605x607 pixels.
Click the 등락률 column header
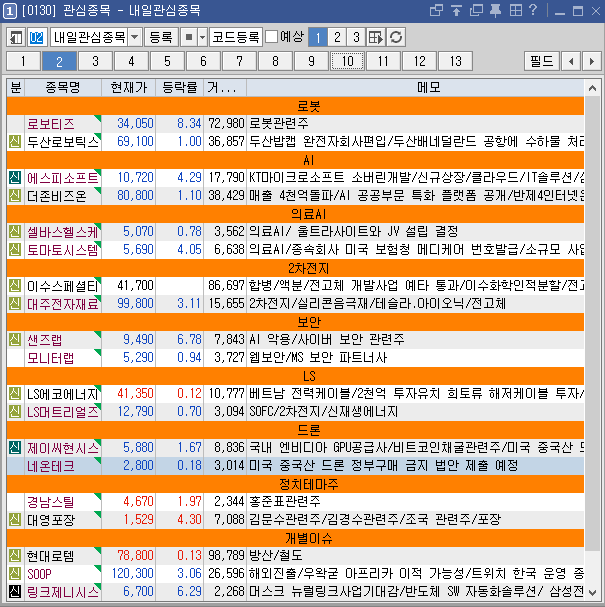tap(180, 87)
